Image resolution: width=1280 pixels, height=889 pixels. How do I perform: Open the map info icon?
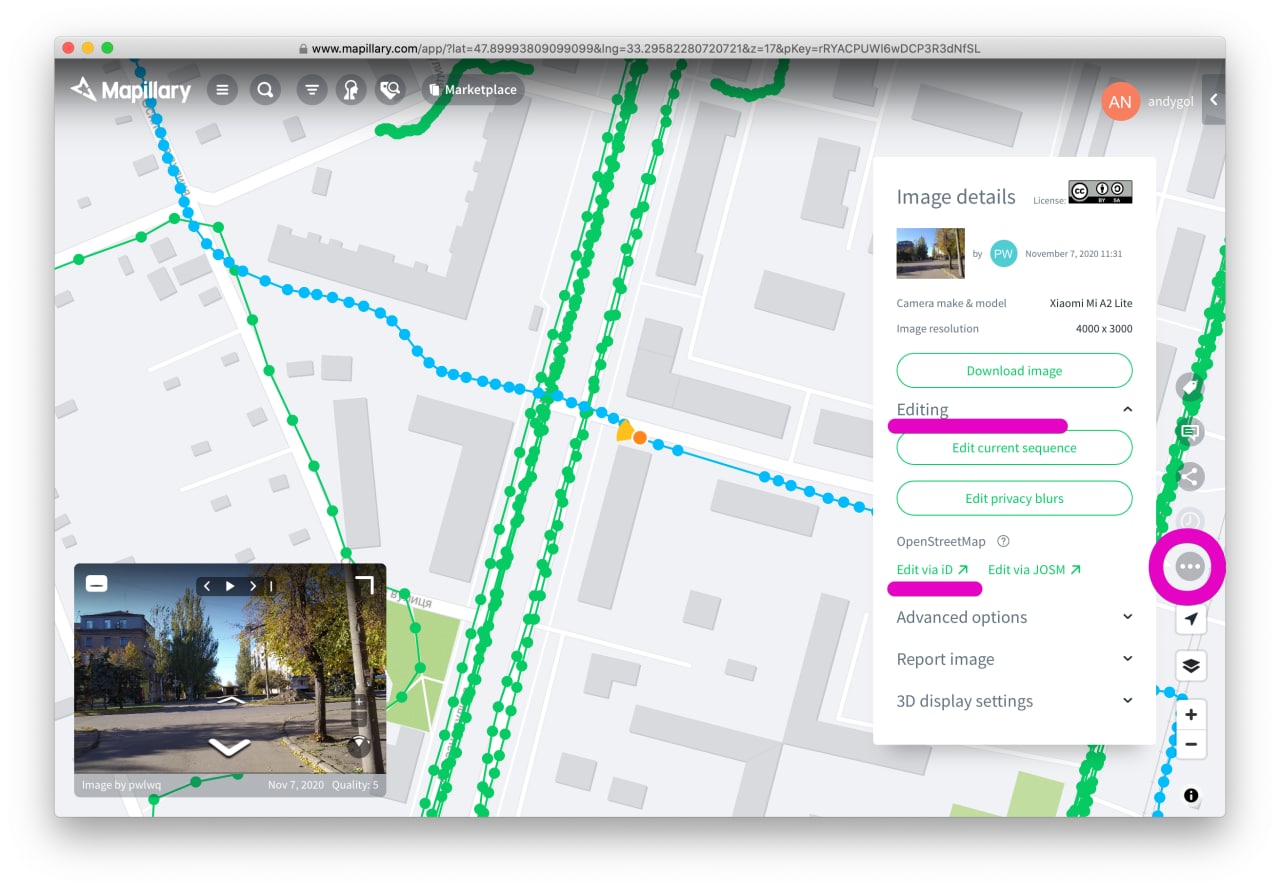coord(1191,796)
